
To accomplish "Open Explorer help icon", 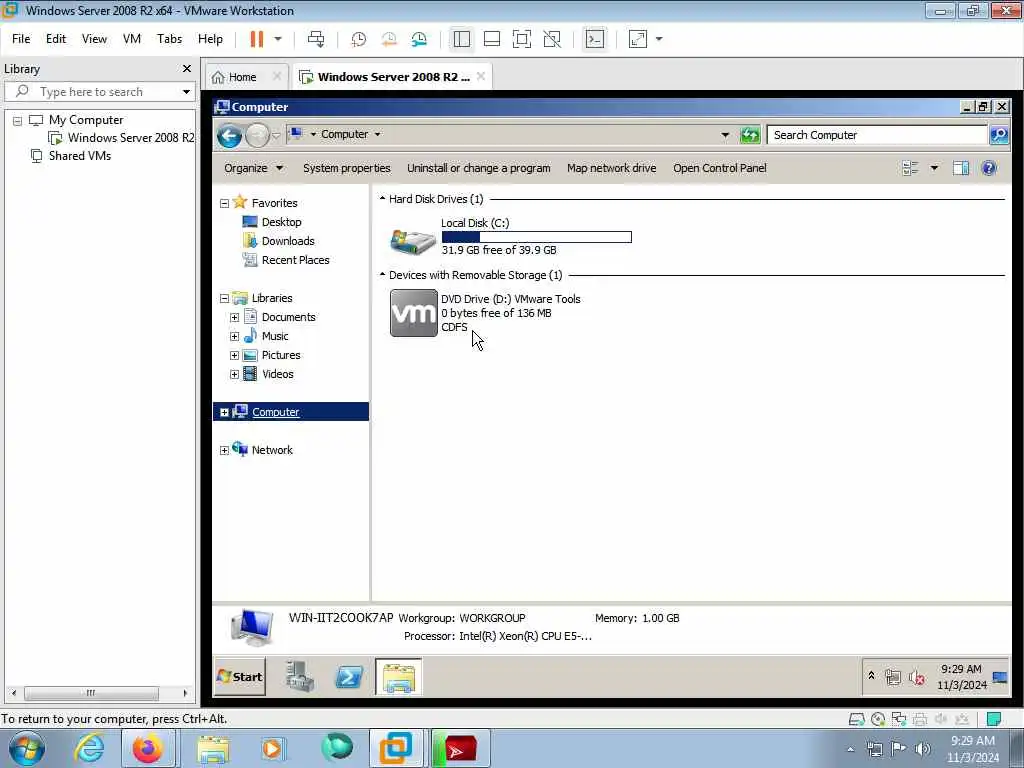I will tap(989, 168).
